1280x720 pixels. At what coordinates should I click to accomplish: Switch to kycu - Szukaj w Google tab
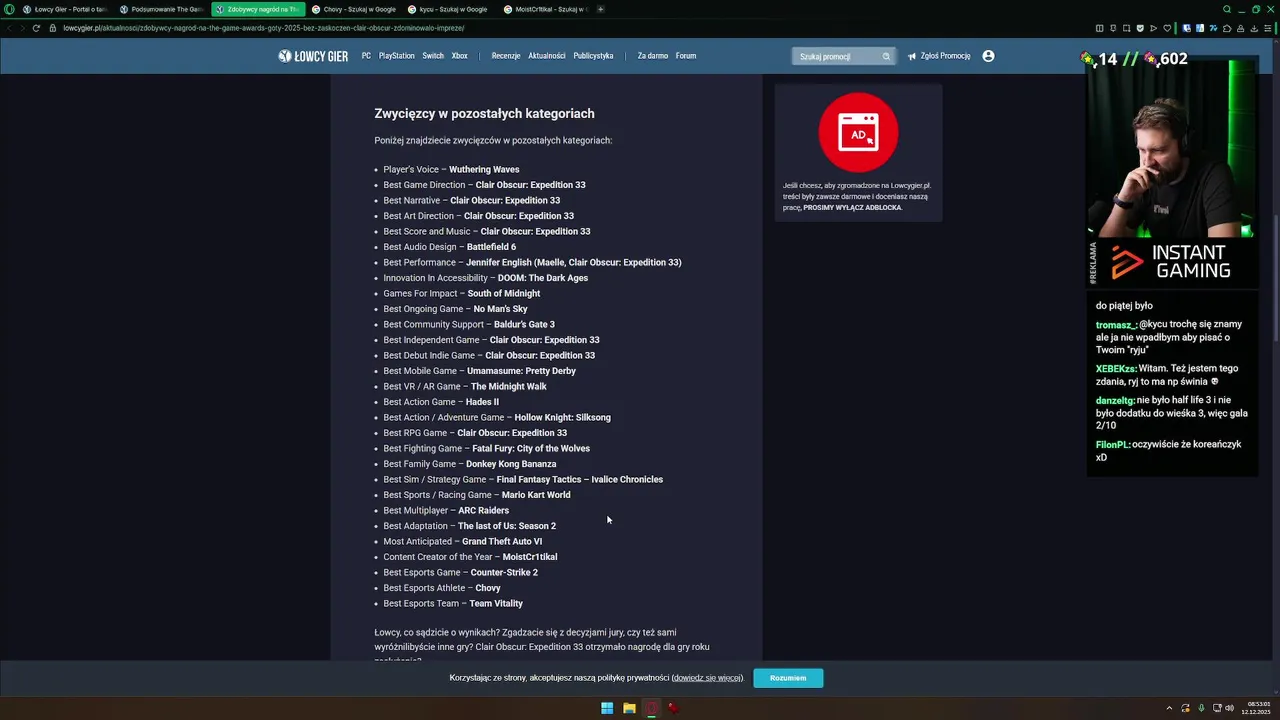(x=448, y=9)
